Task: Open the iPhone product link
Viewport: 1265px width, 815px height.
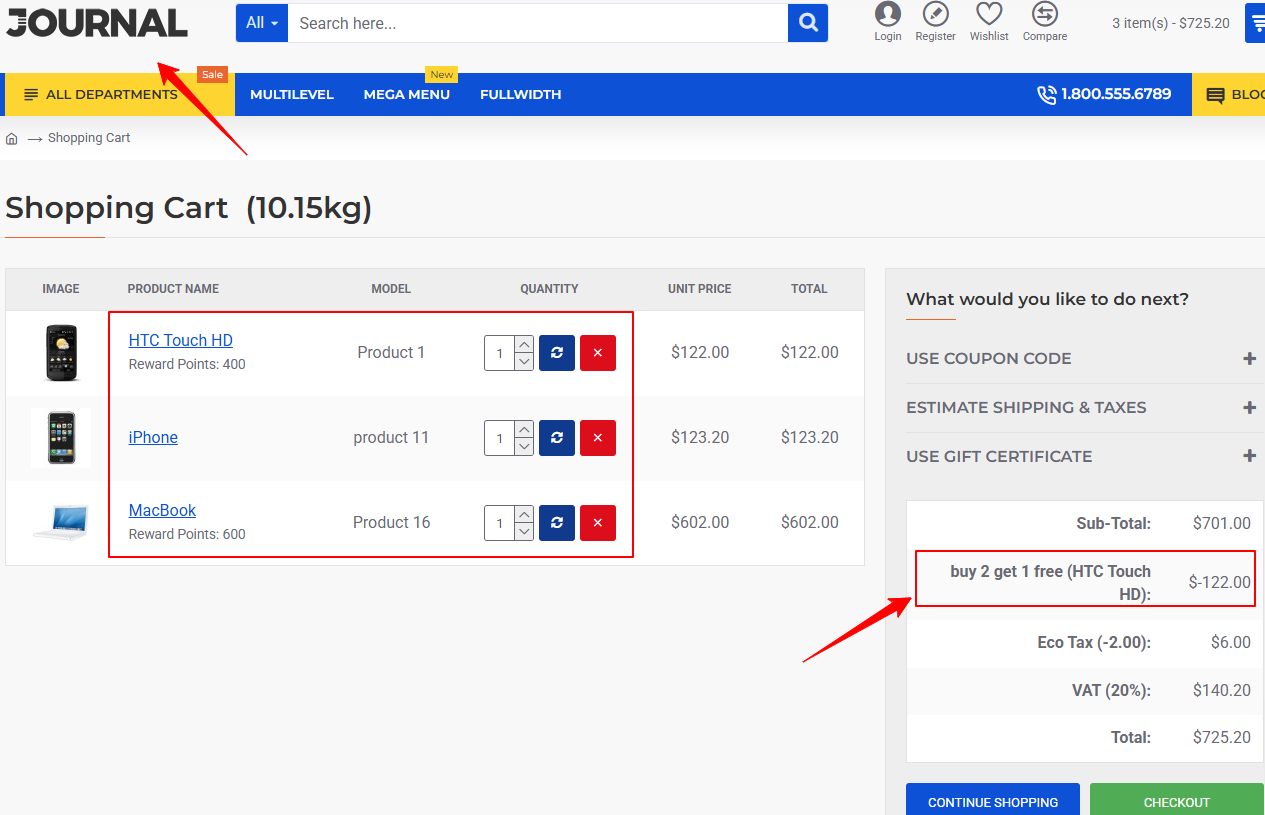Action: (153, 438)
